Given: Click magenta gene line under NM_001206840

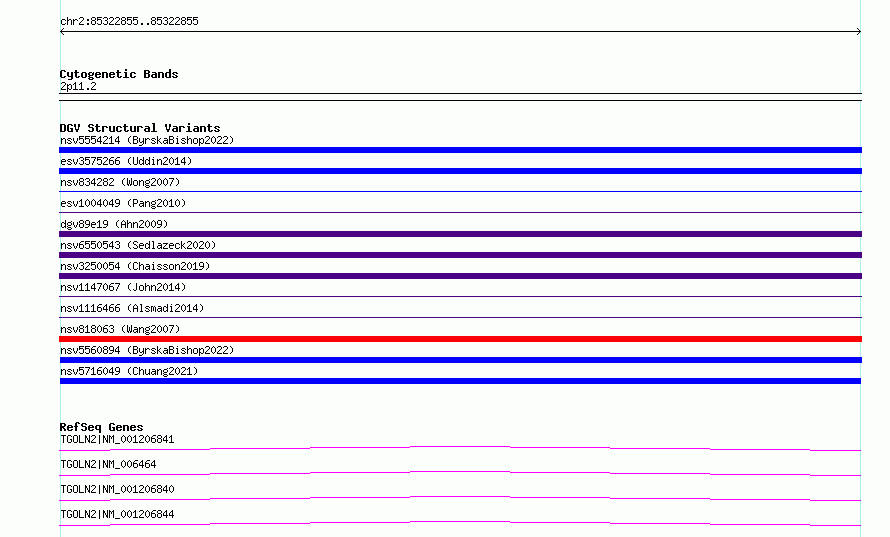Looking at the screenshot, I should pos(460,498).
